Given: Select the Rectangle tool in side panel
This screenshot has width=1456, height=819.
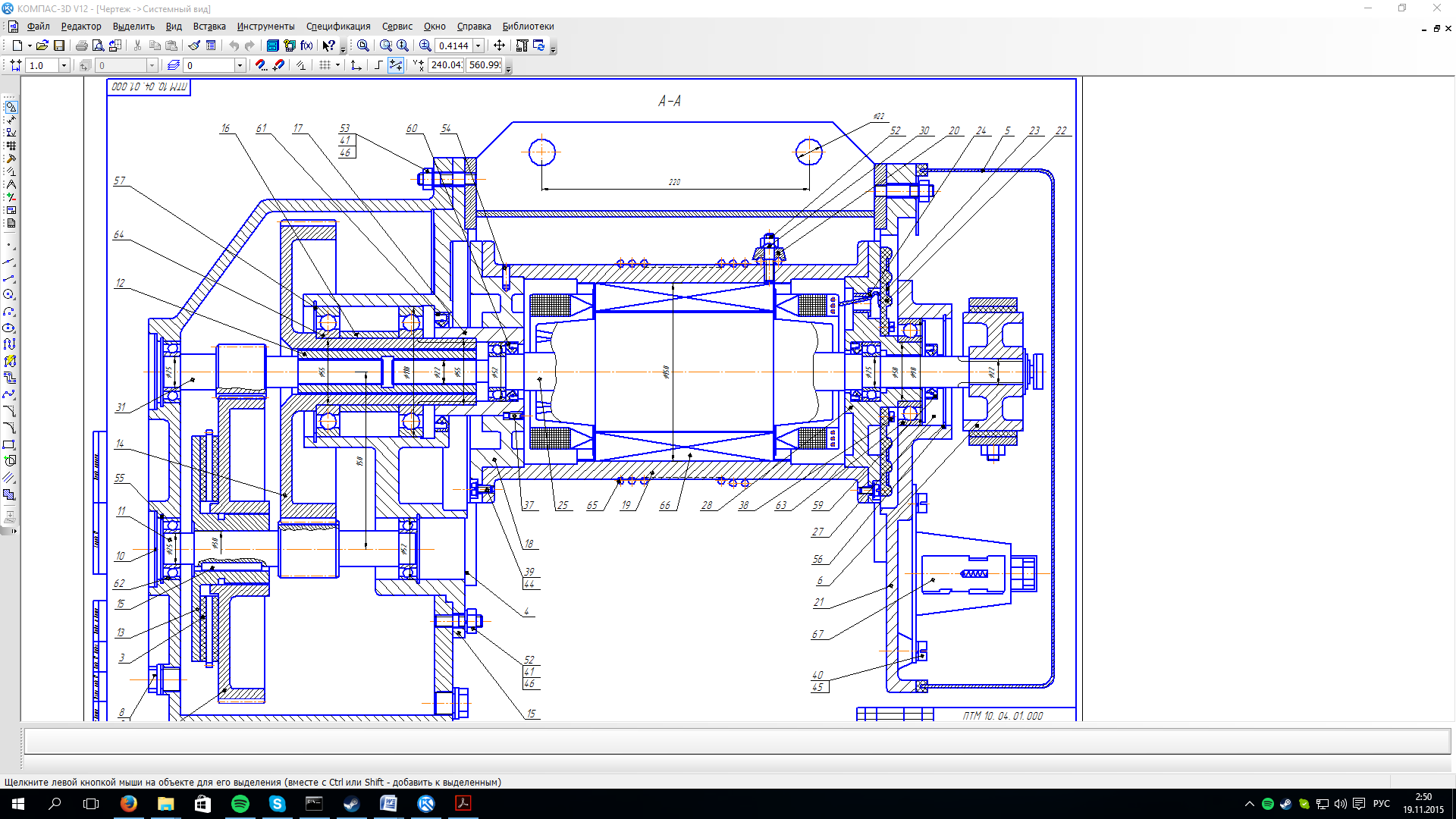Looking at the screenshot, I should [10, 445].
